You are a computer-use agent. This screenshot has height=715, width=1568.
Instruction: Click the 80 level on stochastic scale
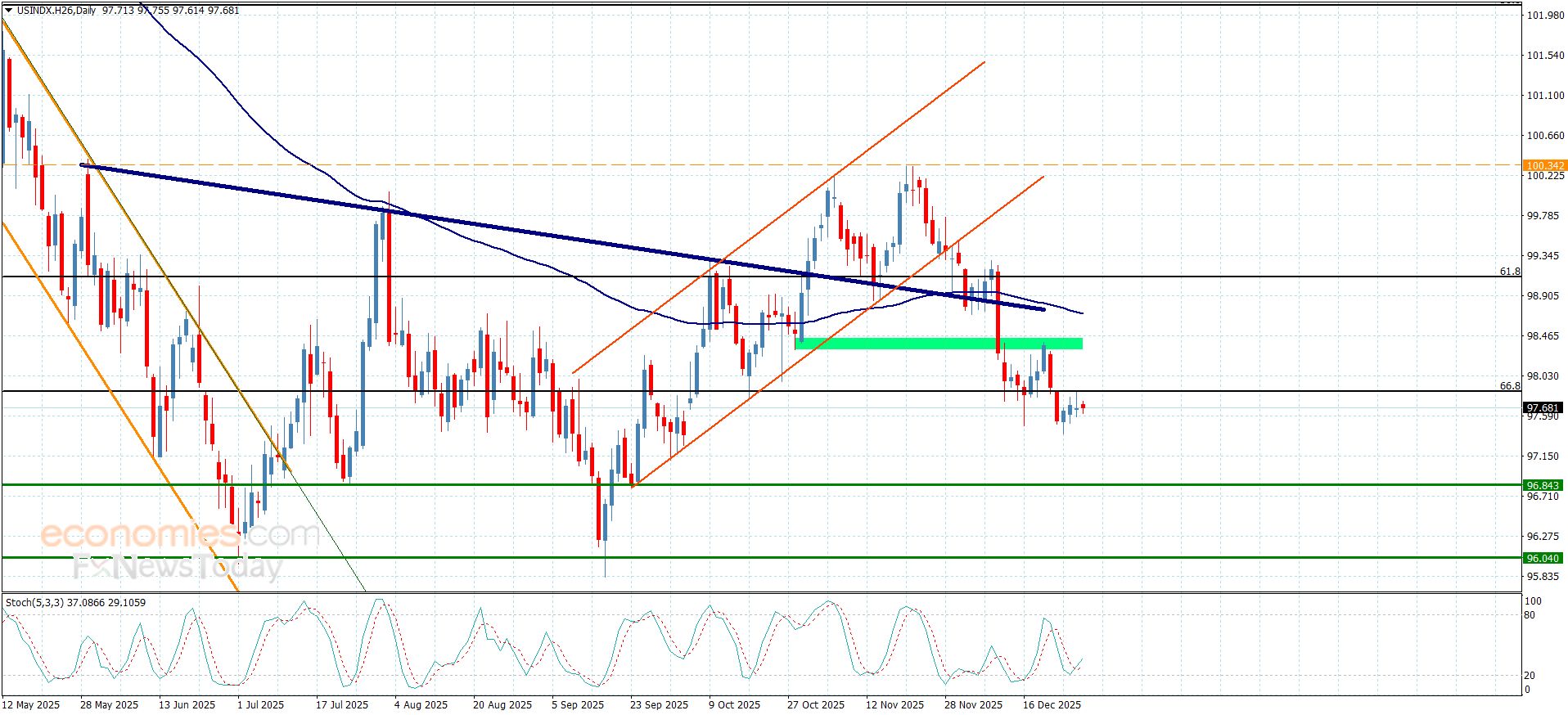[x=1530, y=615]
